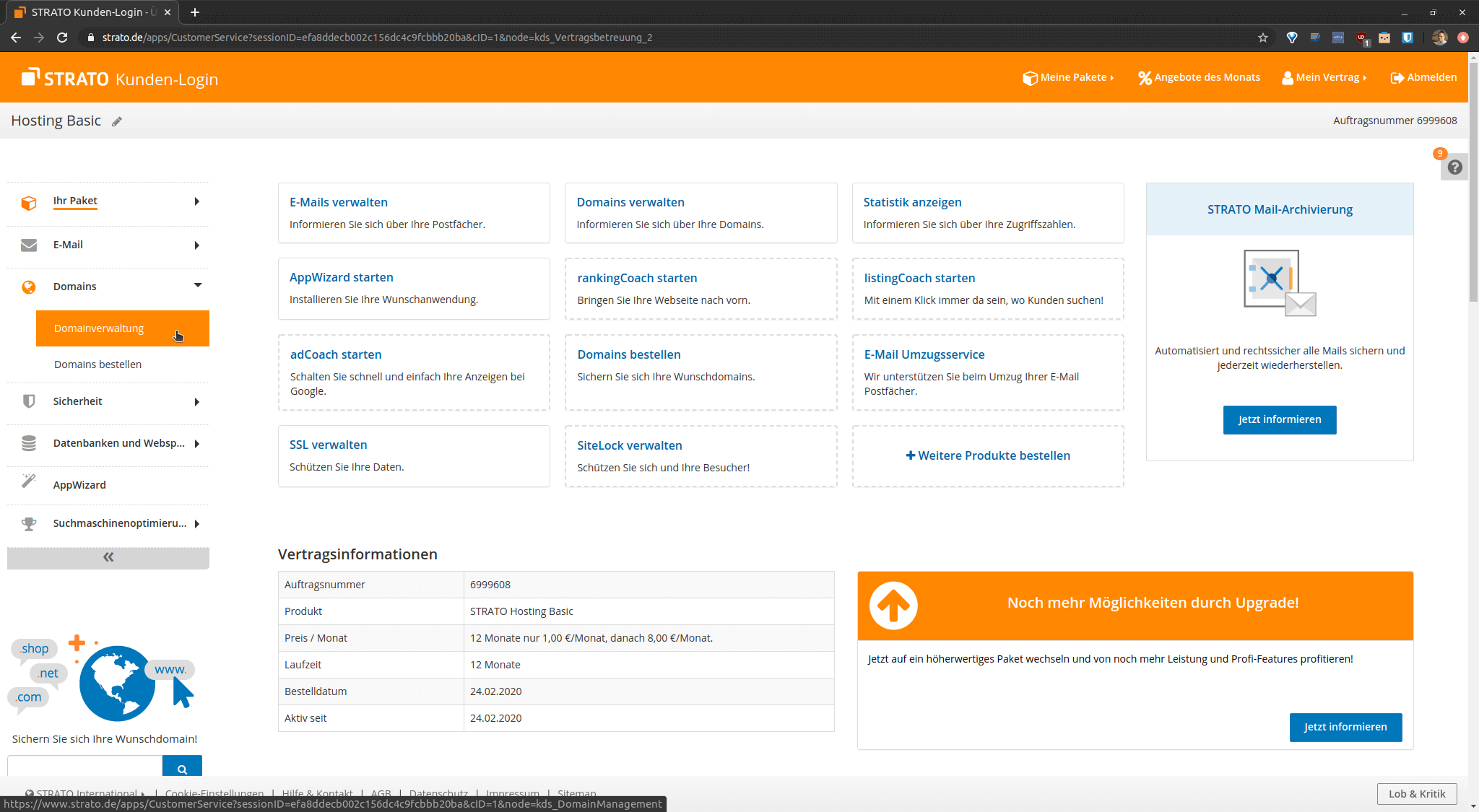Expand the E-Mail submenu arrow
This screenshot has width=1479, height=812.
click(x=196, y=245)
